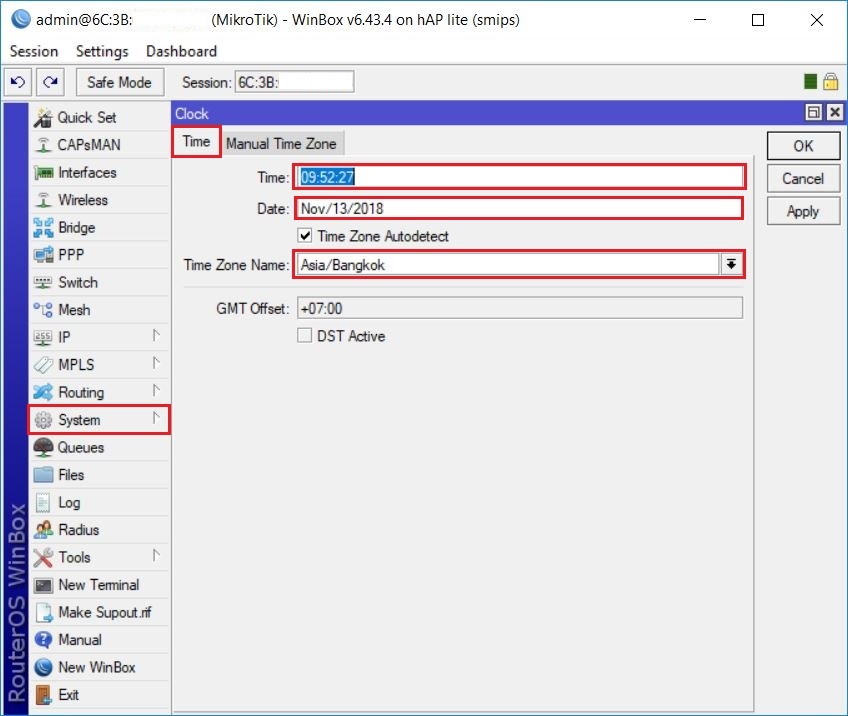Open the Wireless menu icon
Image resolution: width=848 pixels, height=716 pixels.
(x=43, y=200)
